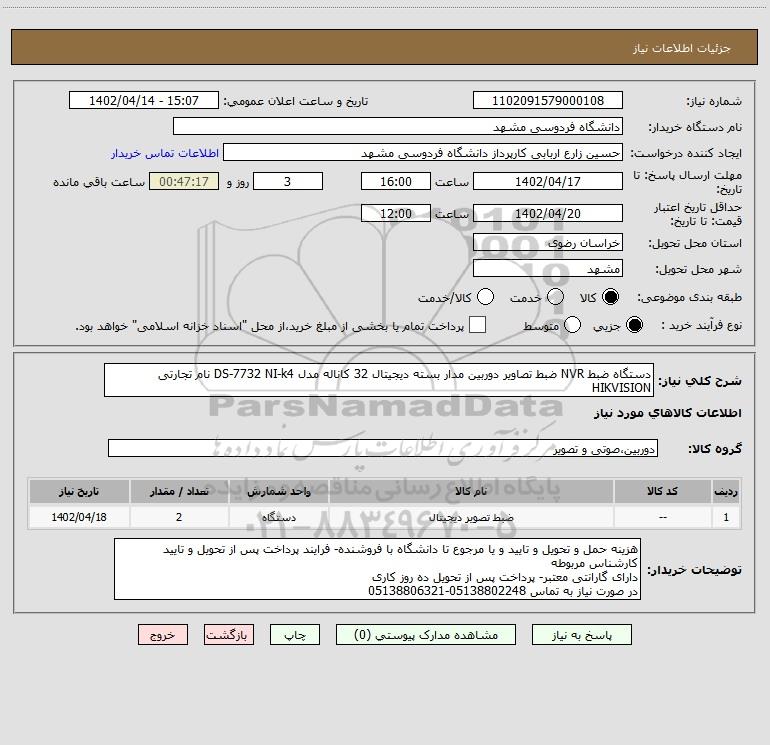Select the متوسط purchase type radio

pos(573,325)
